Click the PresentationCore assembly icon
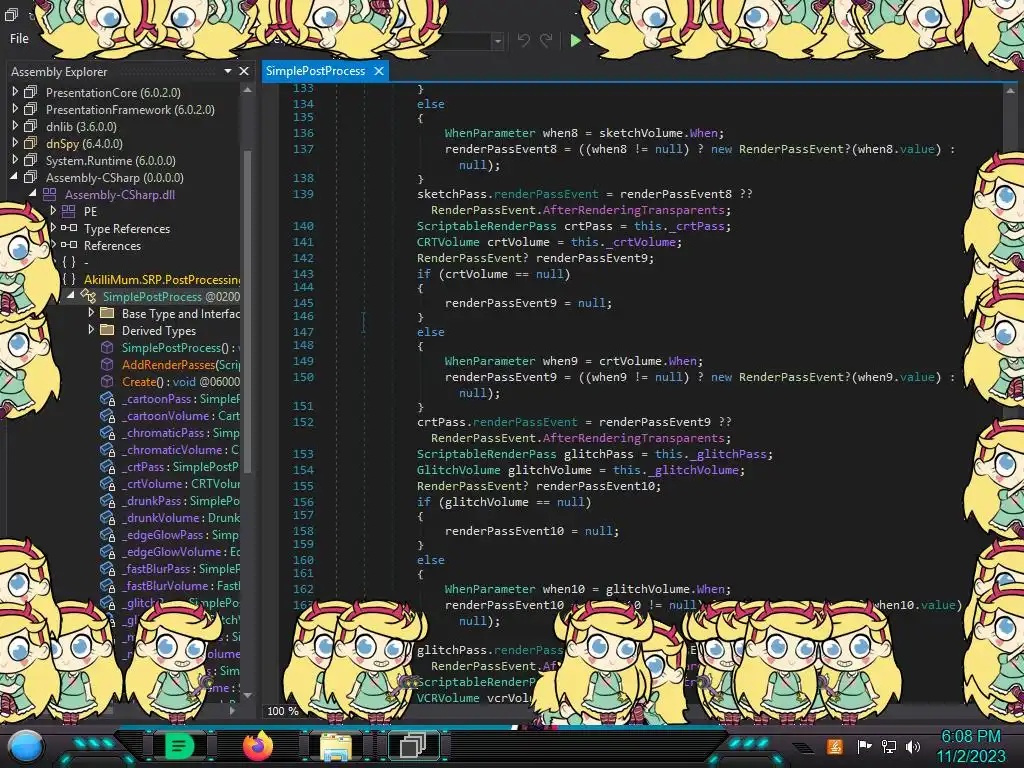The width and height of the screenshot is (1024, 768). 31,92
